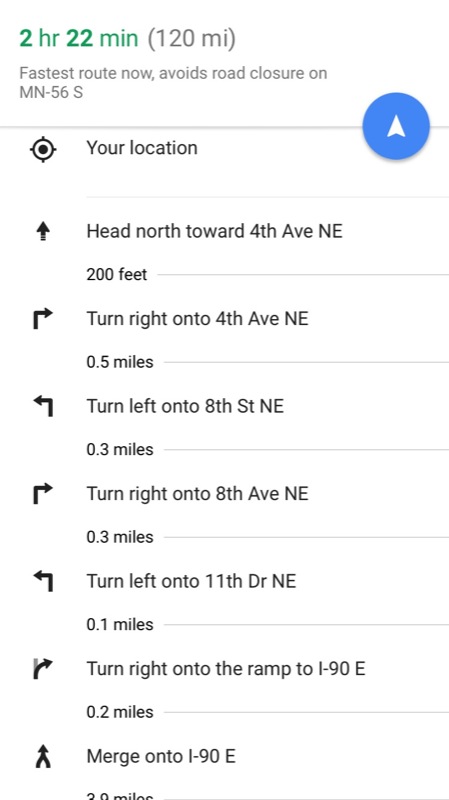Click the Your location target icon
This screenshot has height=800, width=449.
(x=43, y=149)
